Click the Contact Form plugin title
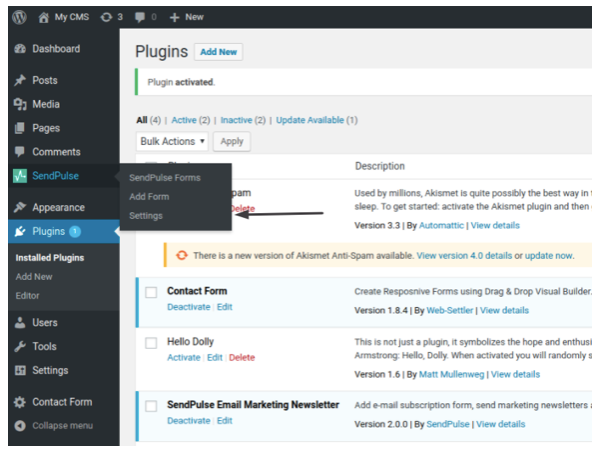This screenshot has width=613, height=456. tap(197, 291)
